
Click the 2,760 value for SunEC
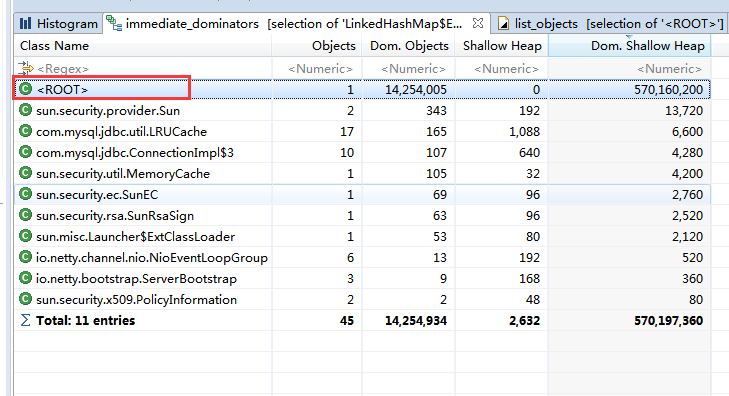(x=687, y=194)
